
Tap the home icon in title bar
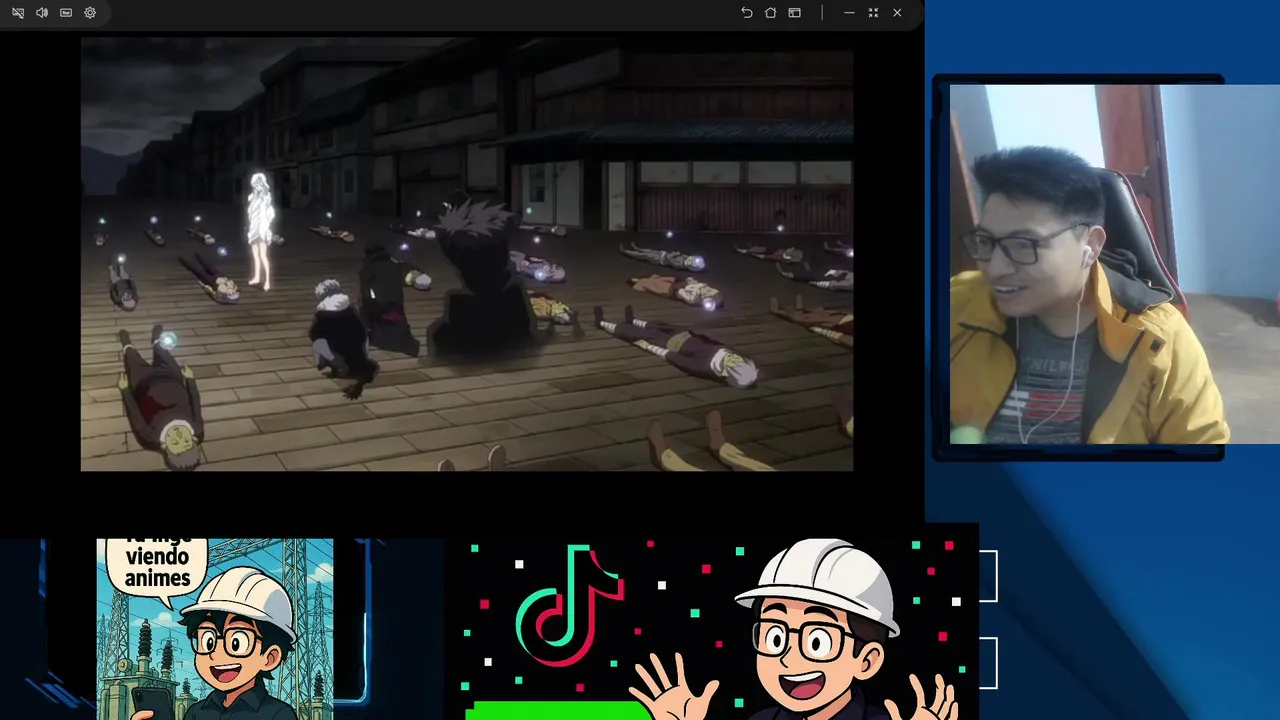pos(770,13)
